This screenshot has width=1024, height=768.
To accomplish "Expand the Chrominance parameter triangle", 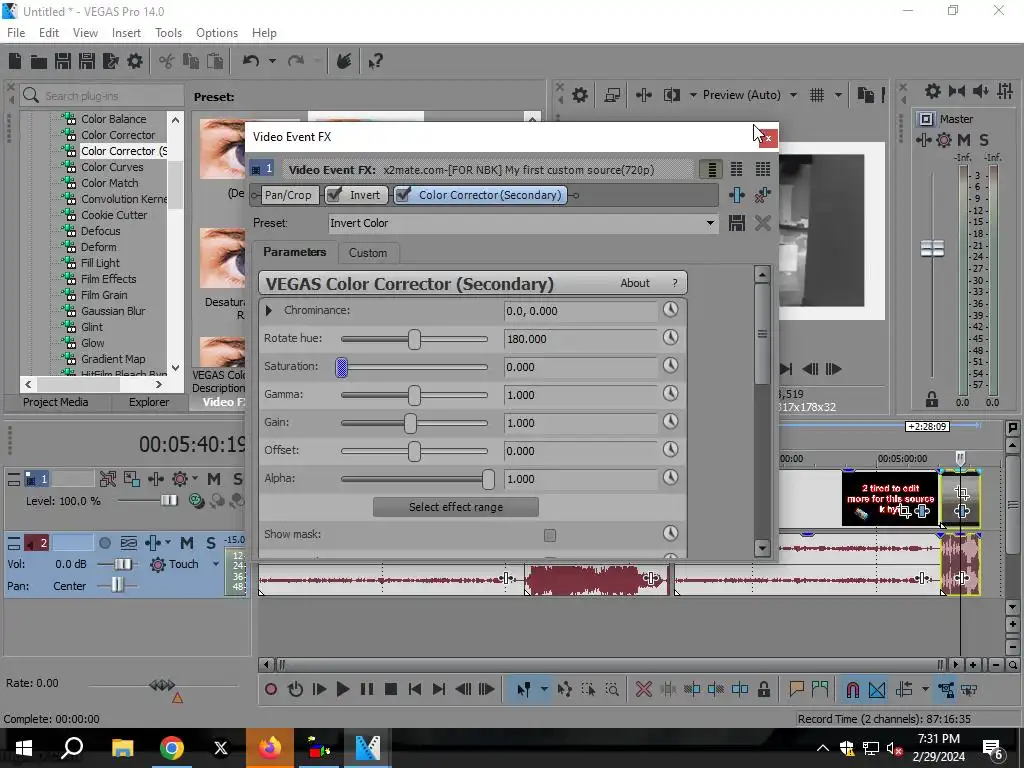I will [268, 311].
